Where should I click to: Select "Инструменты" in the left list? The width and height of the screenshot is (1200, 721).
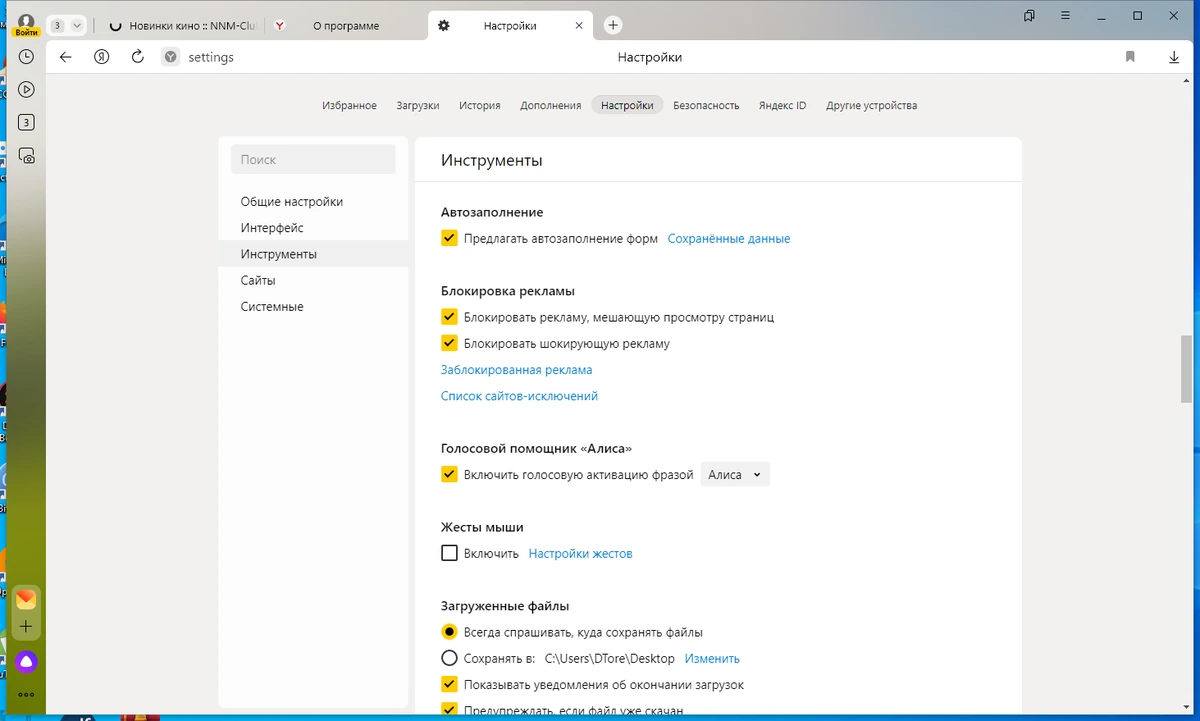click(x=313, y=254)
